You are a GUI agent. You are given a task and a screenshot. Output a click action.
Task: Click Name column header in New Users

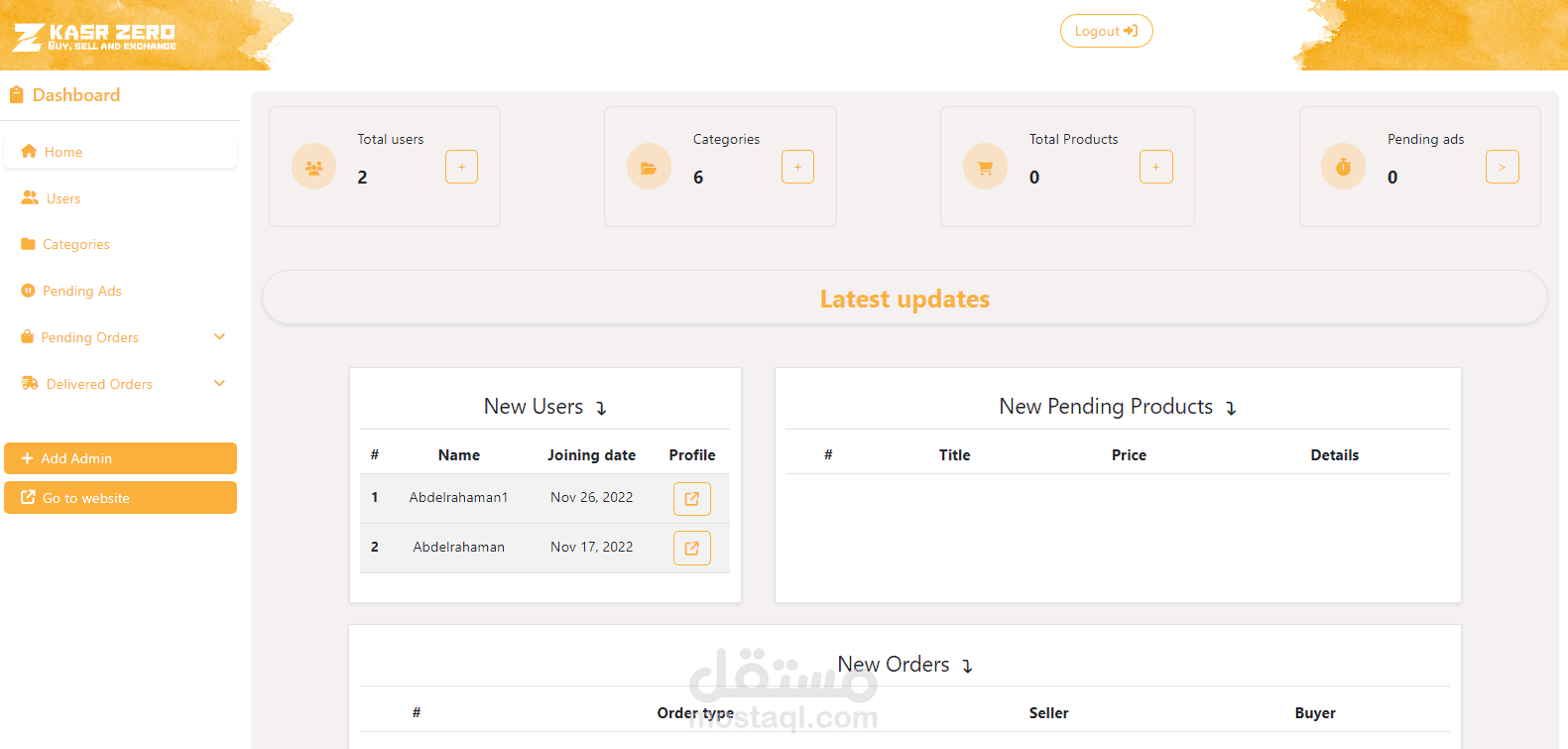pyautogui.click(x=459, y=455)
